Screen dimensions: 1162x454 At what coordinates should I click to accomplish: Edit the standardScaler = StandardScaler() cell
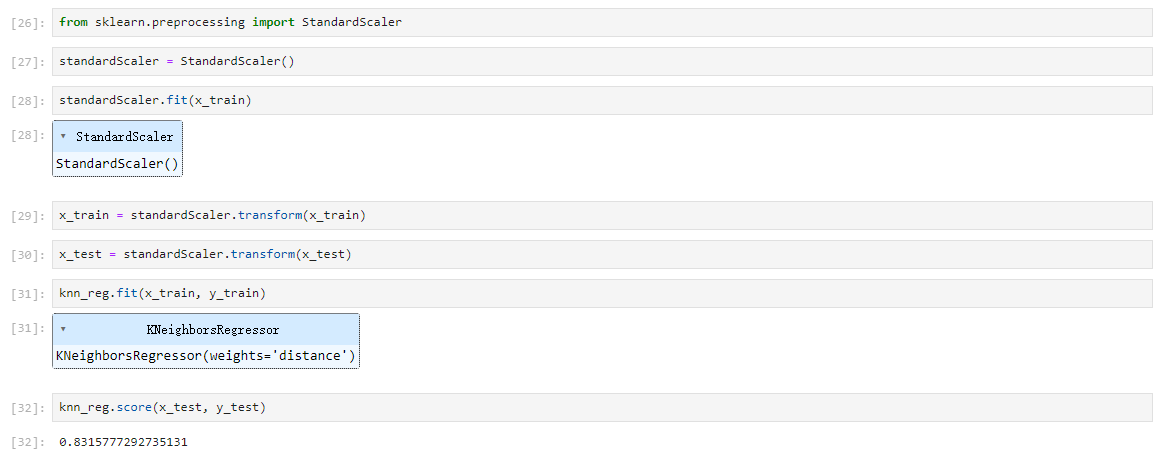click(602, 61)
